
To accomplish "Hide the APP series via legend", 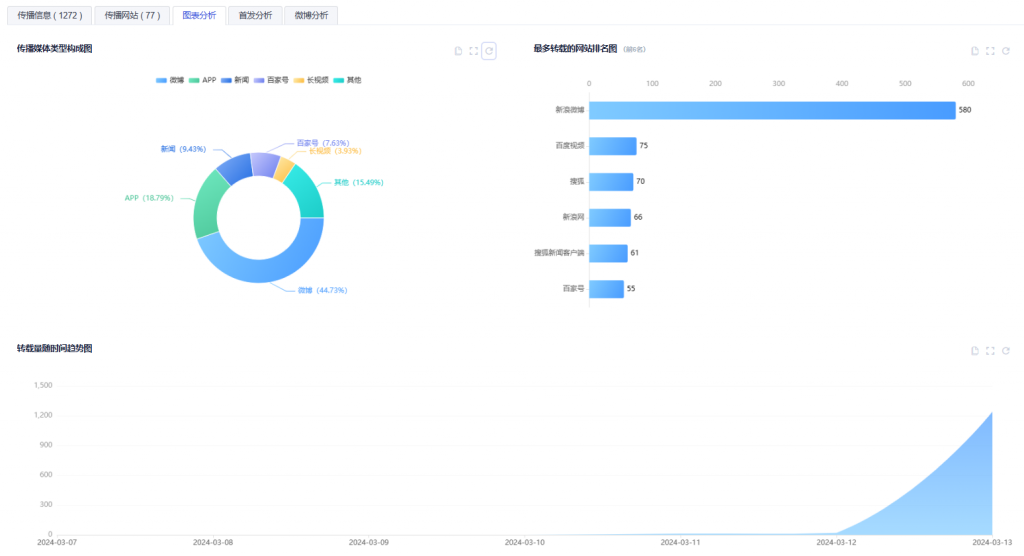I will tap(202, 80).
